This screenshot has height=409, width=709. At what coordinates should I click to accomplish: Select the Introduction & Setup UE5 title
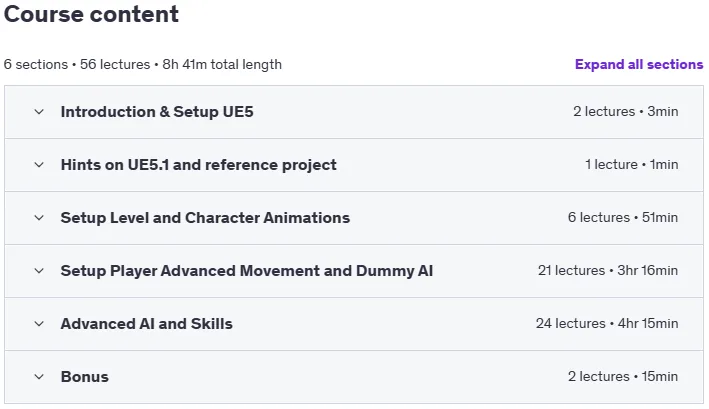(157, 112)
